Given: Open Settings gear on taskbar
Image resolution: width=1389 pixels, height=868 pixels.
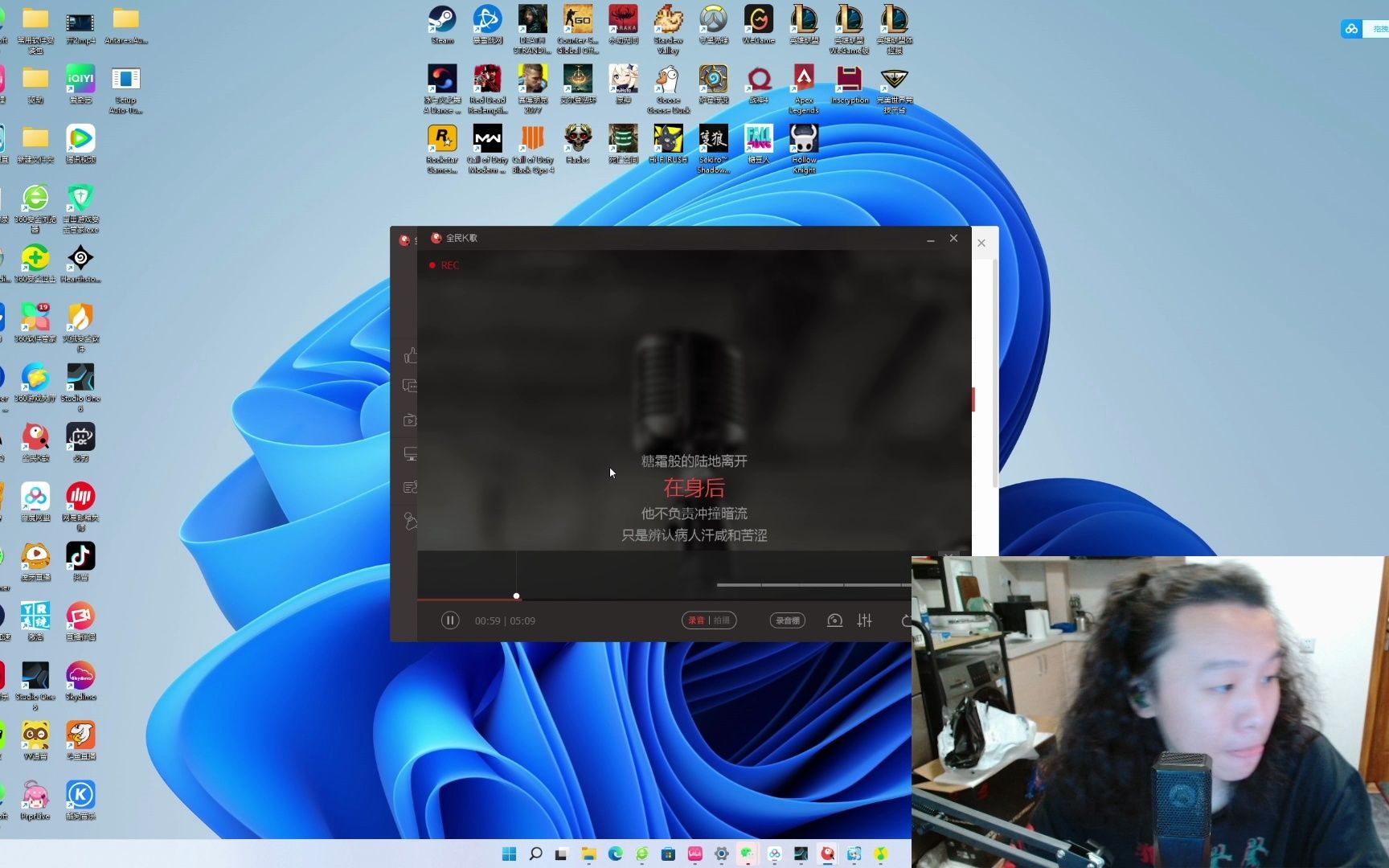Looking at the screenshot, I should (721, 854).
